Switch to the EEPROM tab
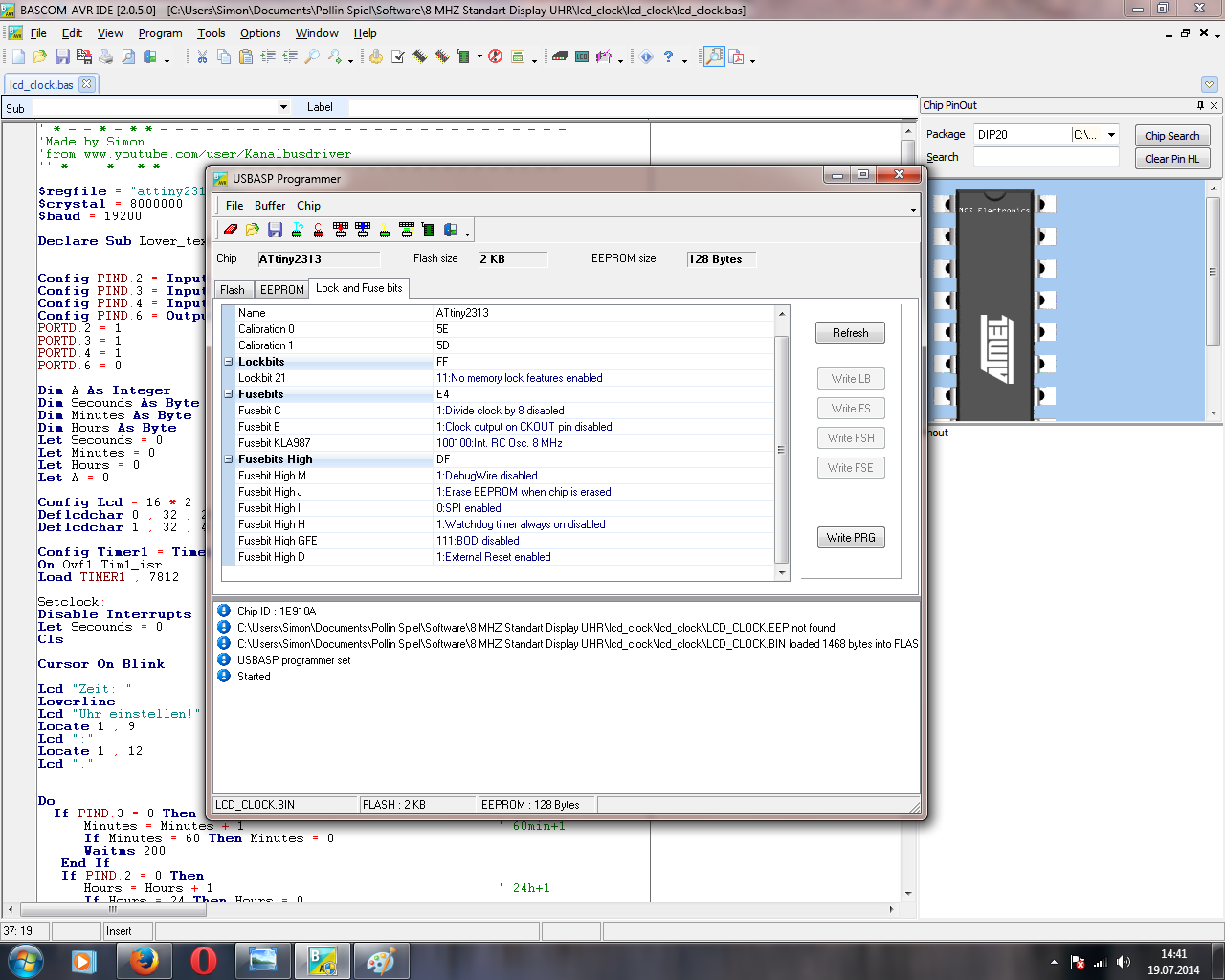Screen dimensions: 1226x980 [x=282, y=289]
